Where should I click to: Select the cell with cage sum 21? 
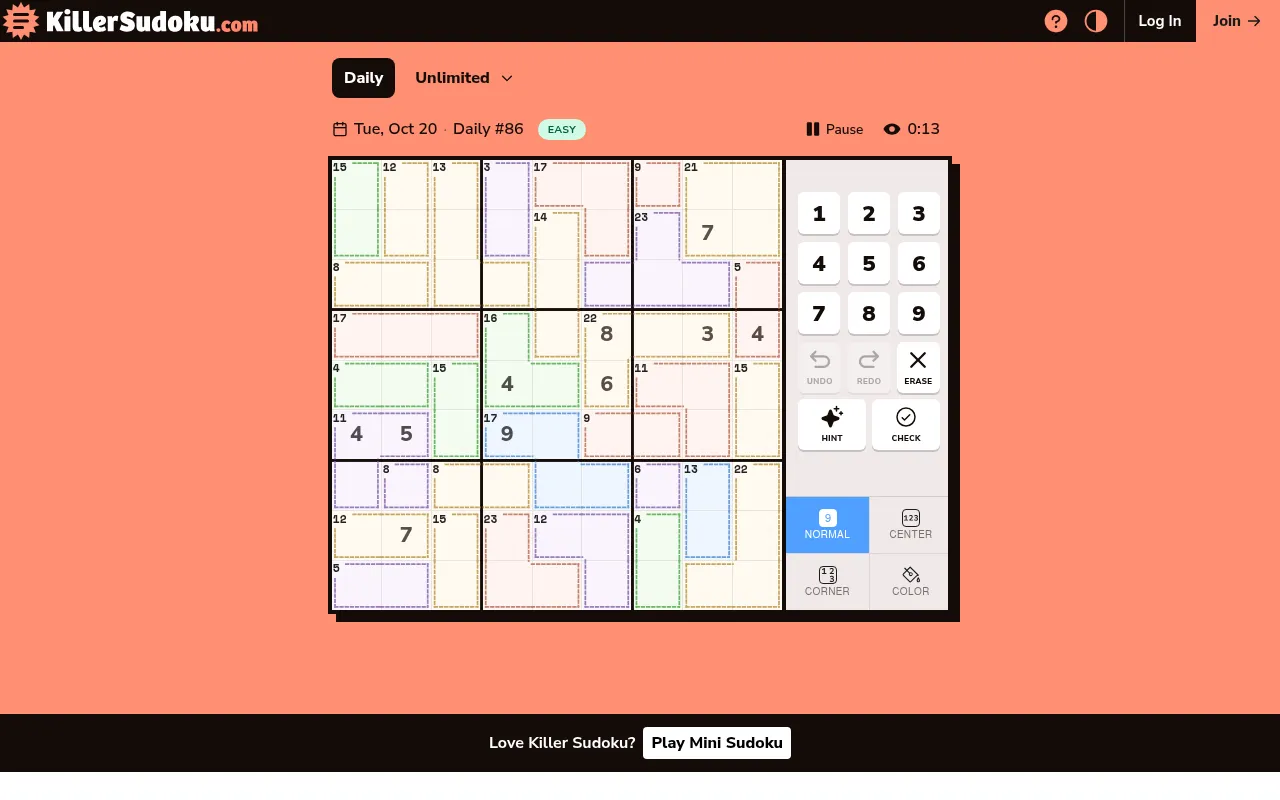(x=707, y=184)
